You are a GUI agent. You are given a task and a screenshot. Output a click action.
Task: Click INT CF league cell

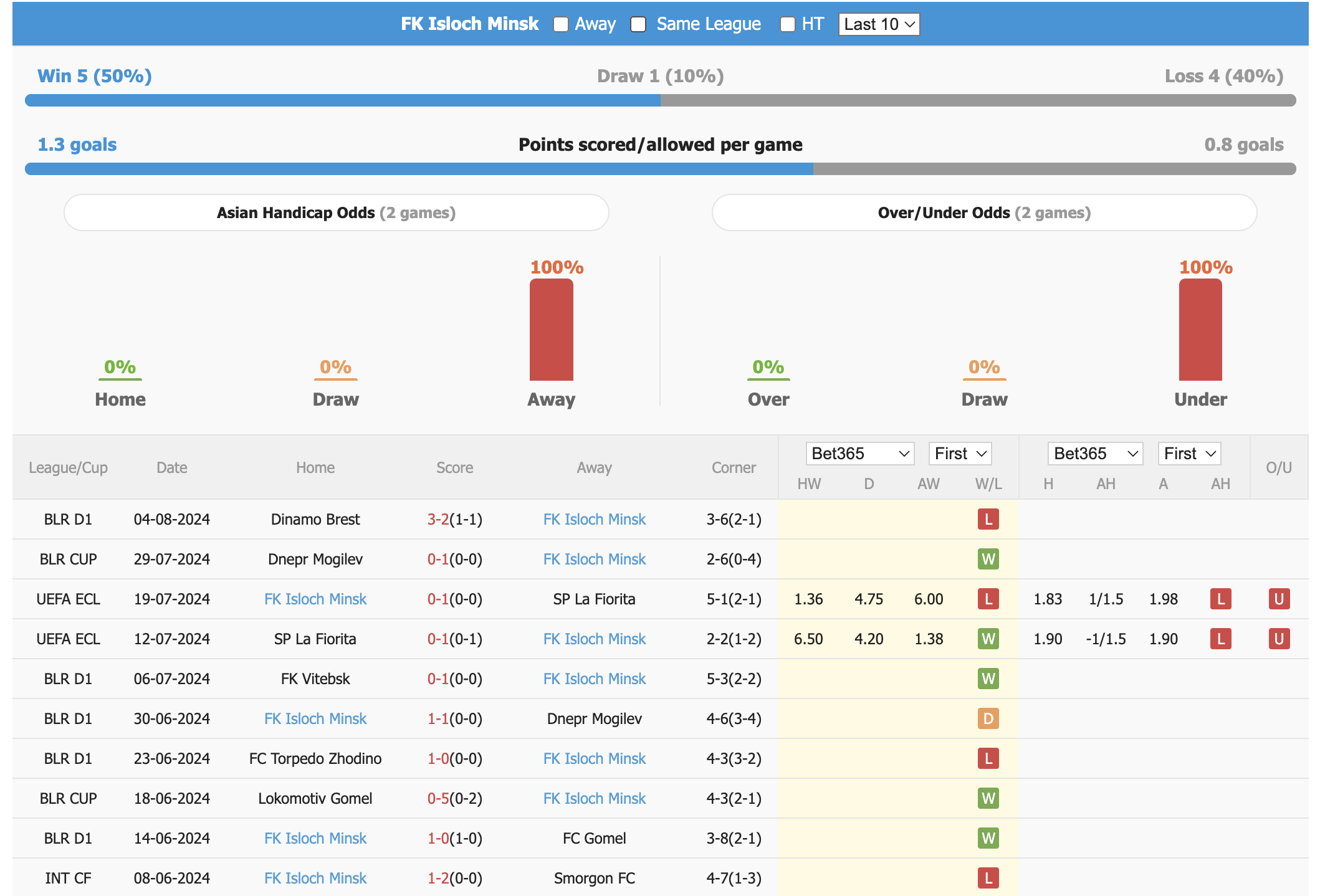pyautogui.click(x=68, y=878)
